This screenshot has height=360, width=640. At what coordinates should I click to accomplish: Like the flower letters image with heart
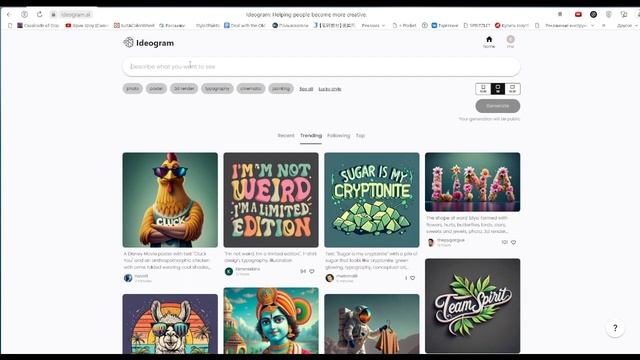tap(513, 242)
